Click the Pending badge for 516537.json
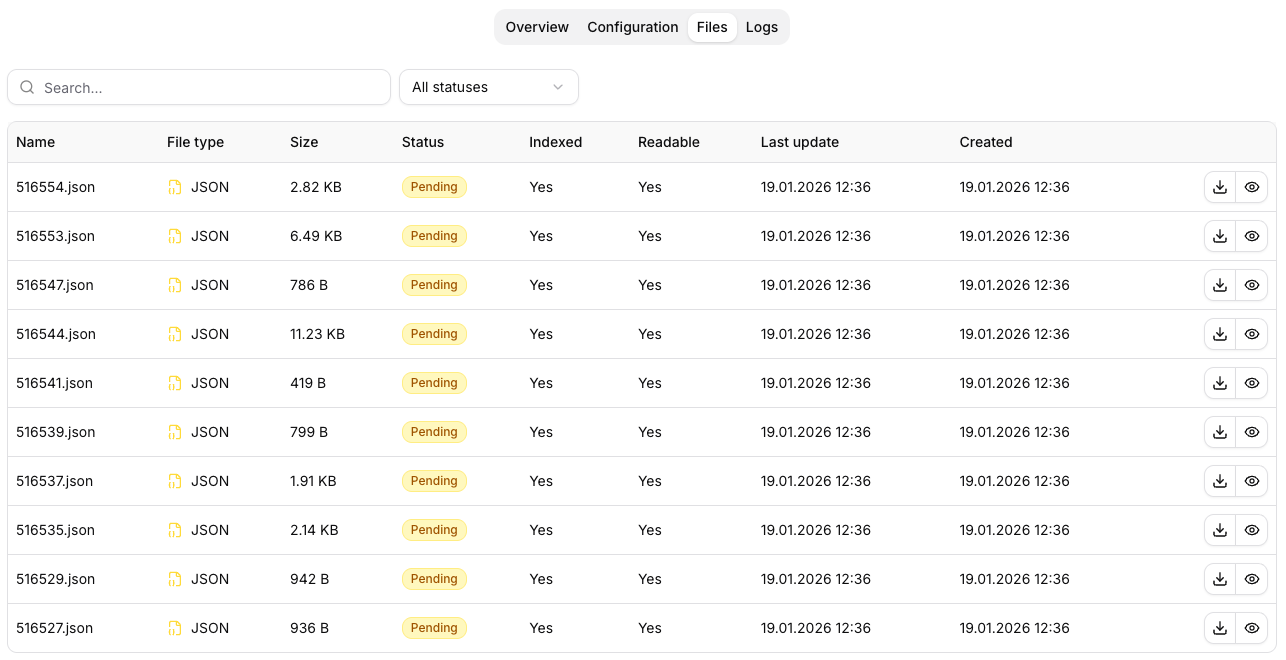 coord(434,481)
